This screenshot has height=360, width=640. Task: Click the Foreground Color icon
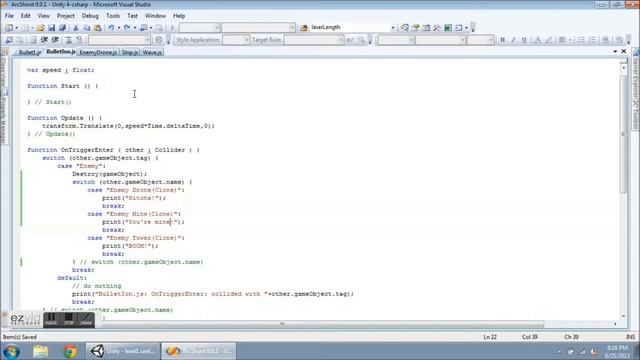click(538, 40)
